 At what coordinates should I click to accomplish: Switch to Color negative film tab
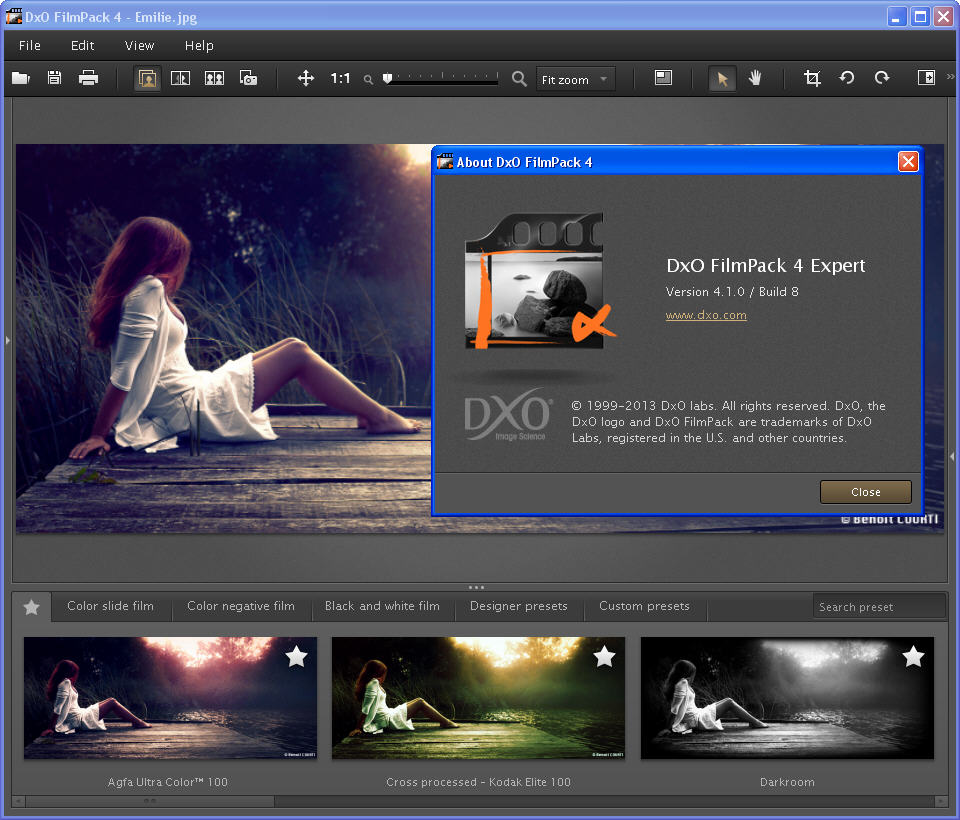tap(241, 606)
